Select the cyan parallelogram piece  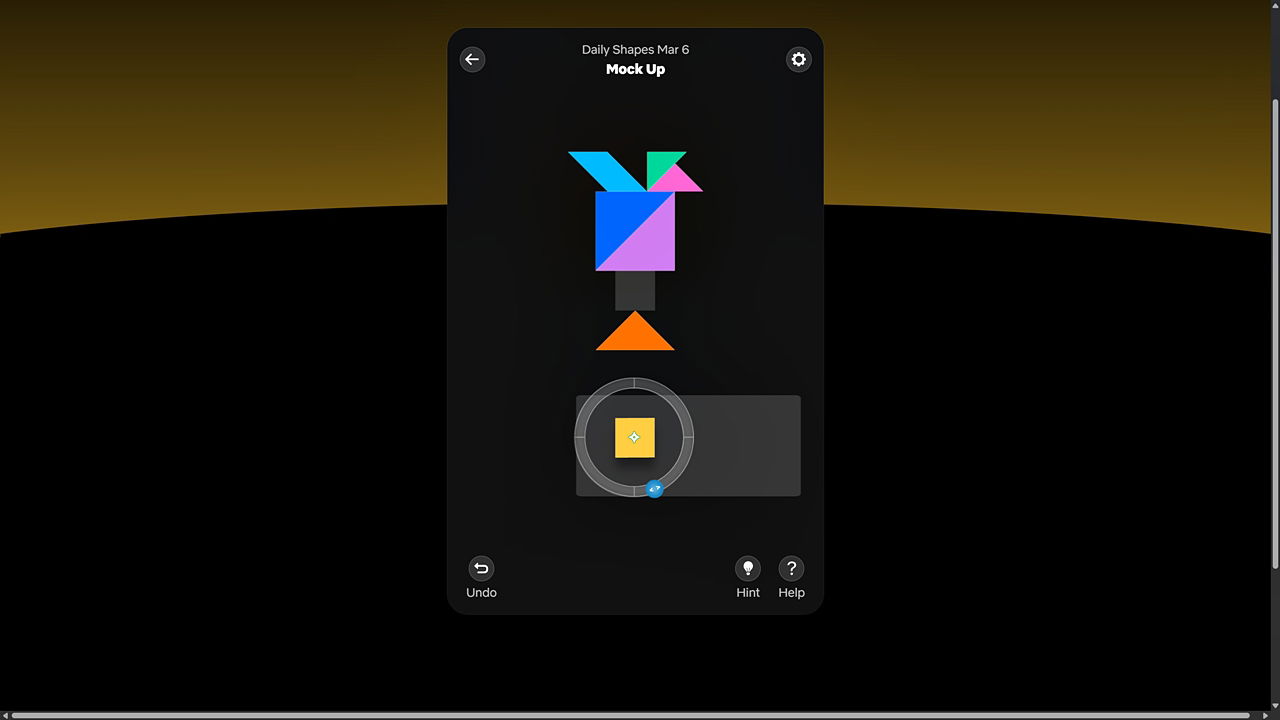pos(606,170)
